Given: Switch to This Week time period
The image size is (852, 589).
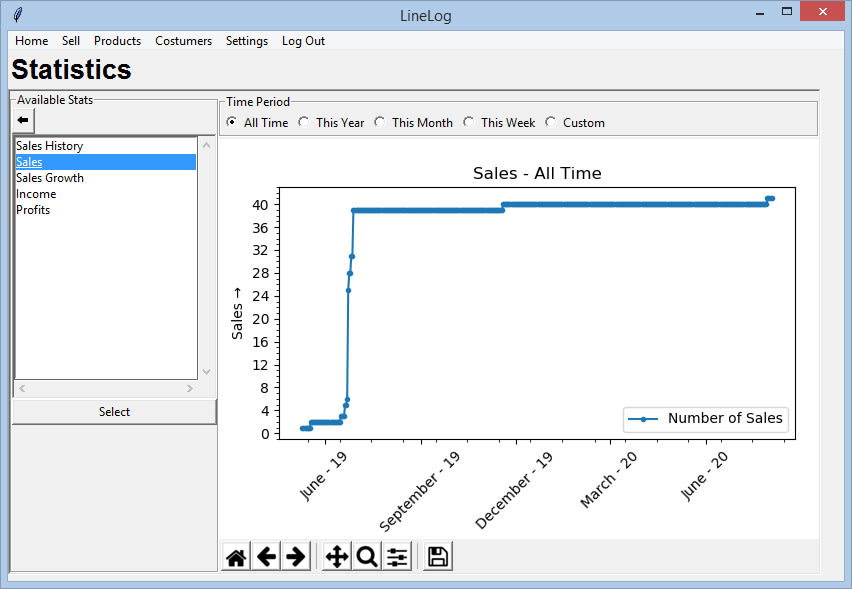Looking at the screenshot, I should coord(469,123).
